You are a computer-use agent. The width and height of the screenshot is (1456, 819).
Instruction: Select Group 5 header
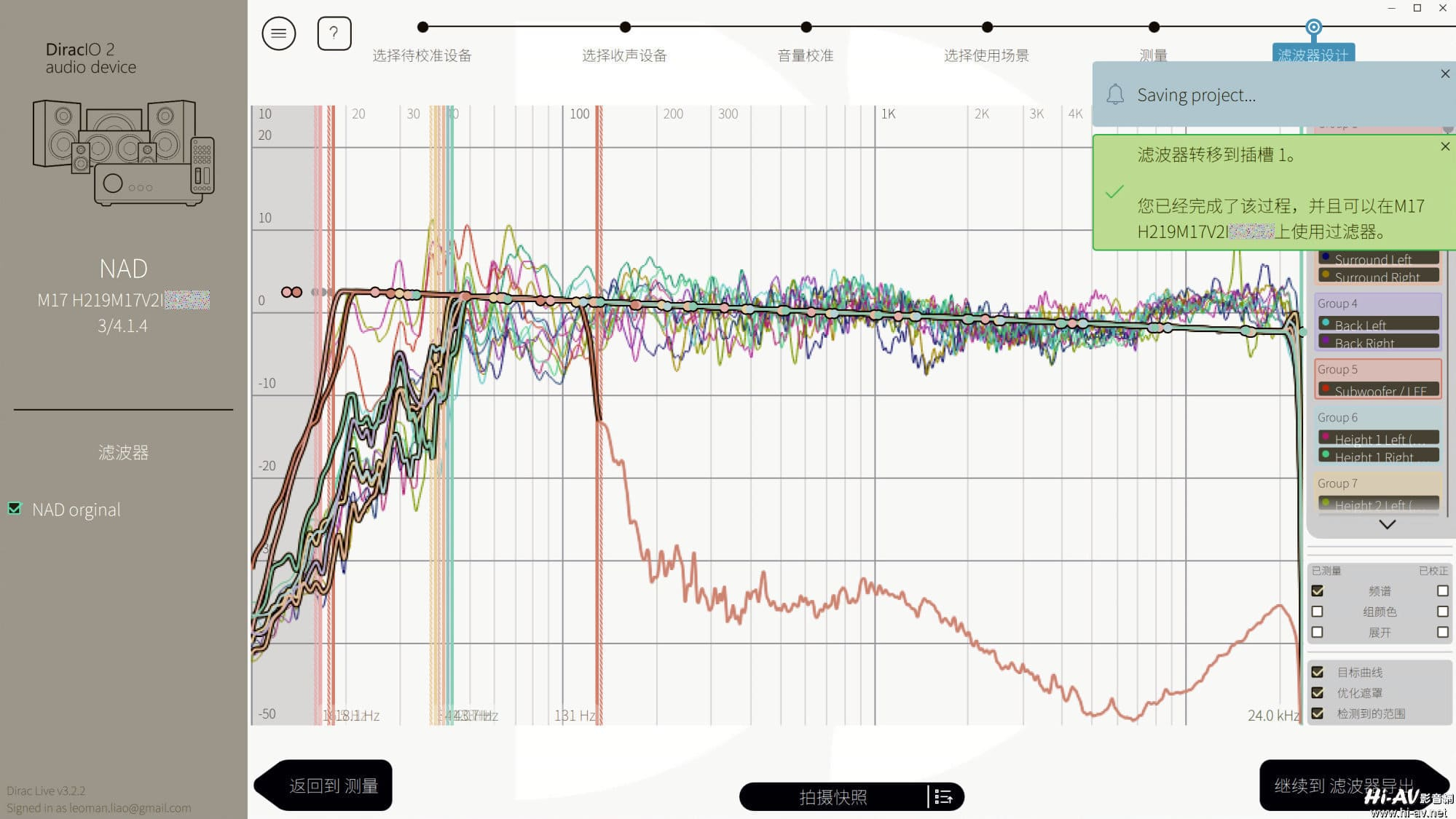[x=1337, y=369]
